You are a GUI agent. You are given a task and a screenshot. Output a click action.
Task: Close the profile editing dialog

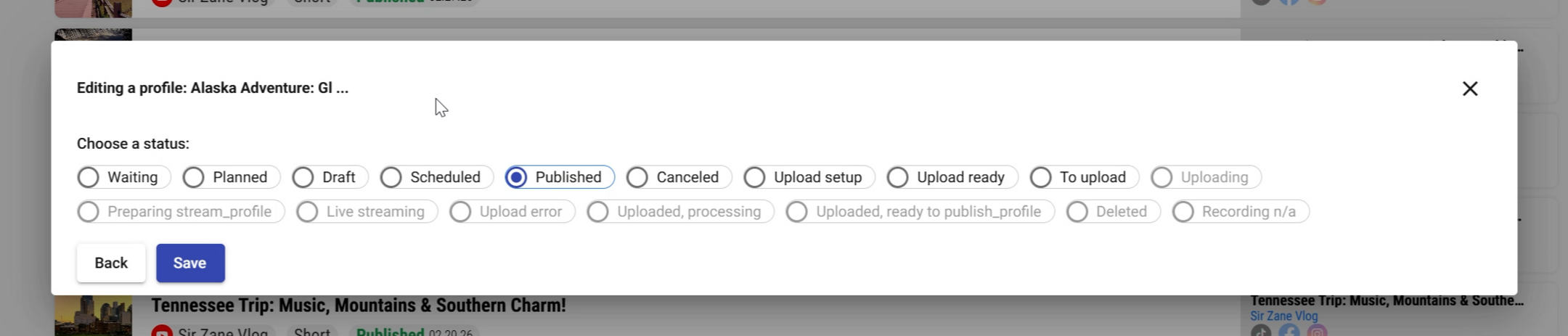click(1470, 89)
